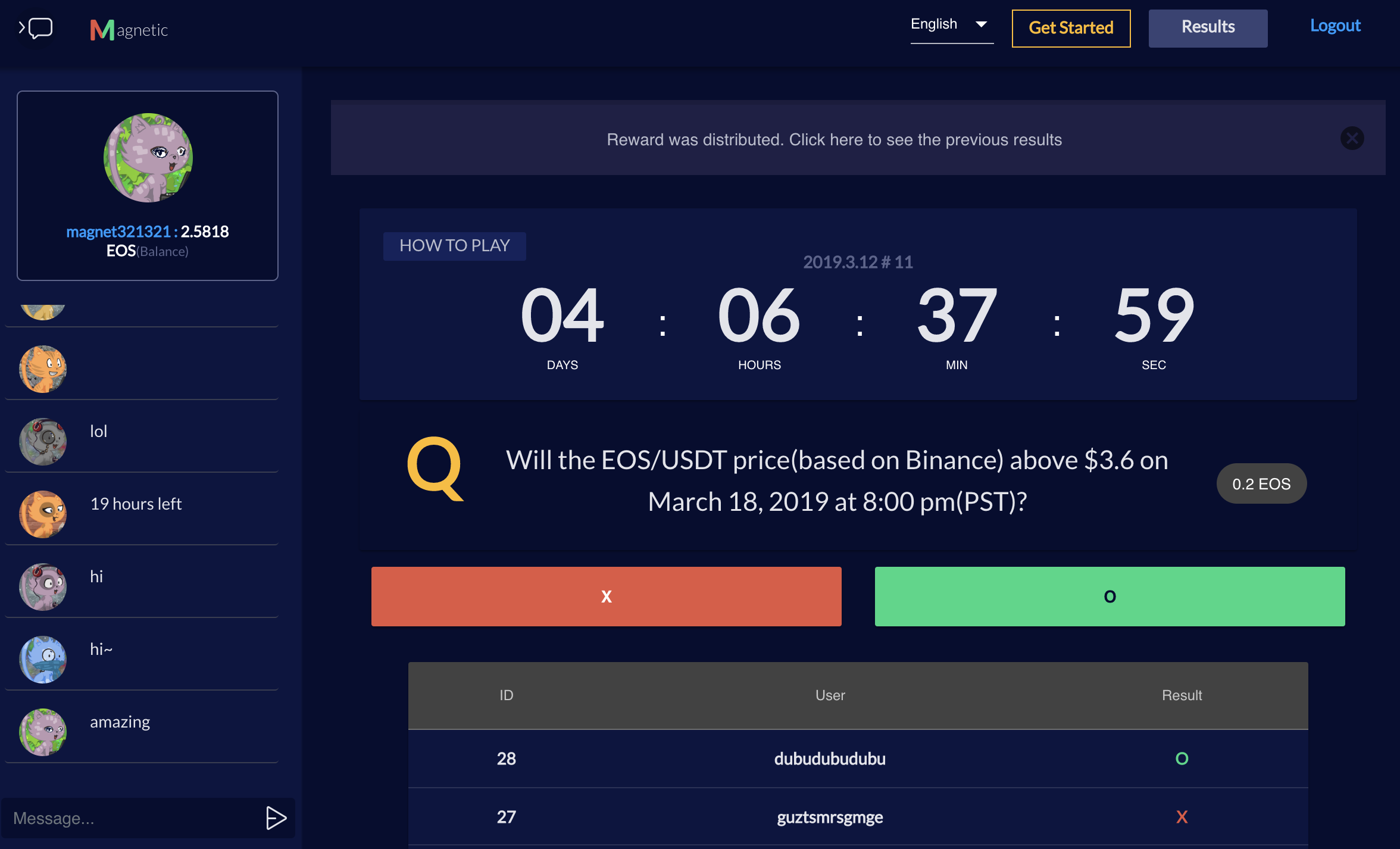
Task: Open the English language dropdown
Action: click(x=951, y=25)
